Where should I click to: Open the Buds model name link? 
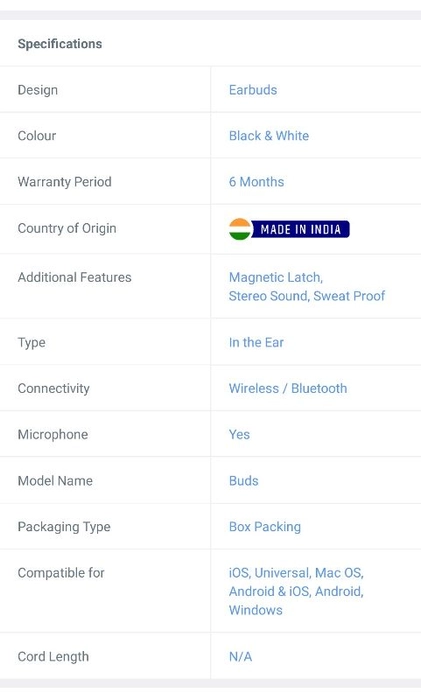(243, 481)
